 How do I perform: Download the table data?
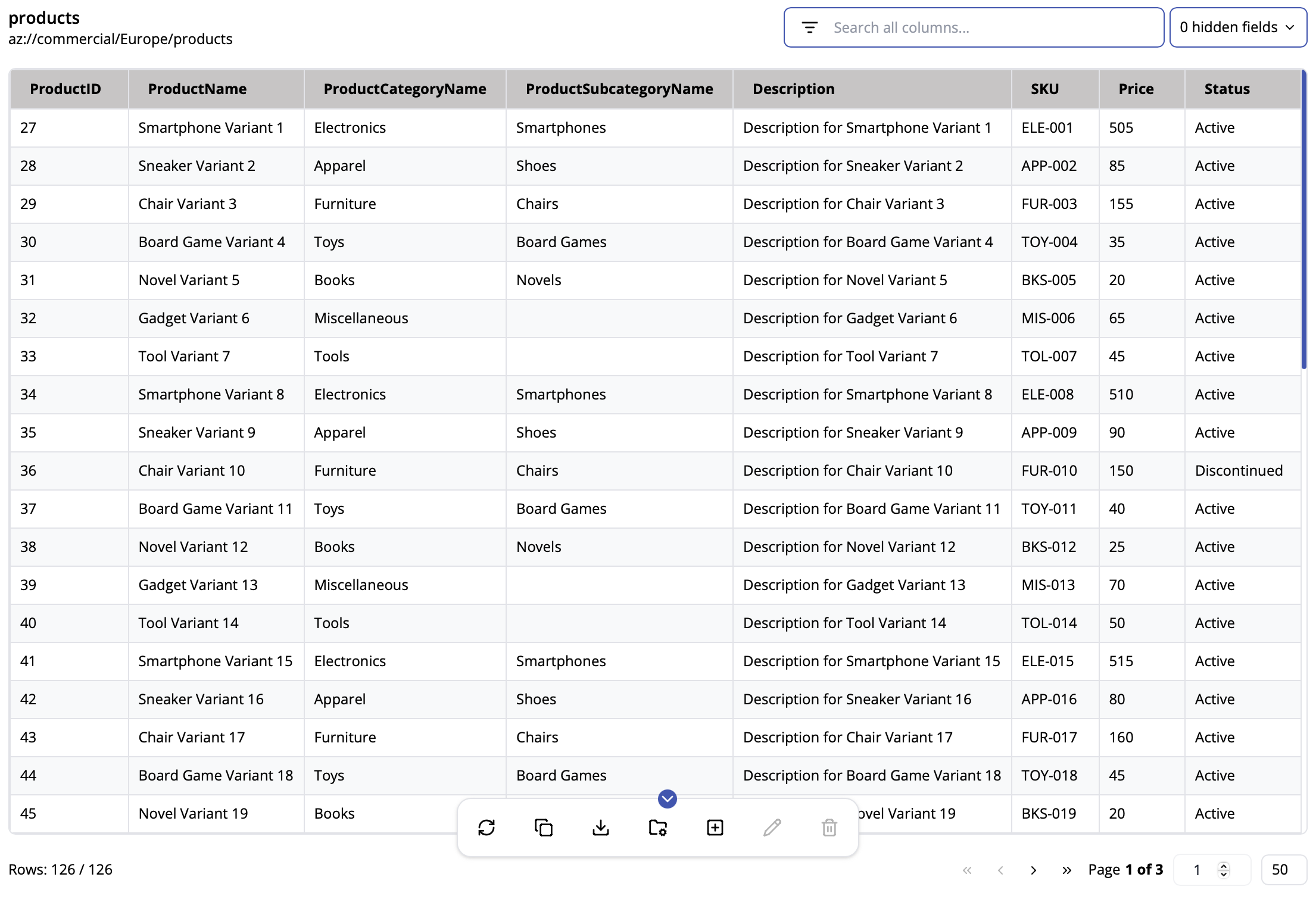tap(601, 828)
